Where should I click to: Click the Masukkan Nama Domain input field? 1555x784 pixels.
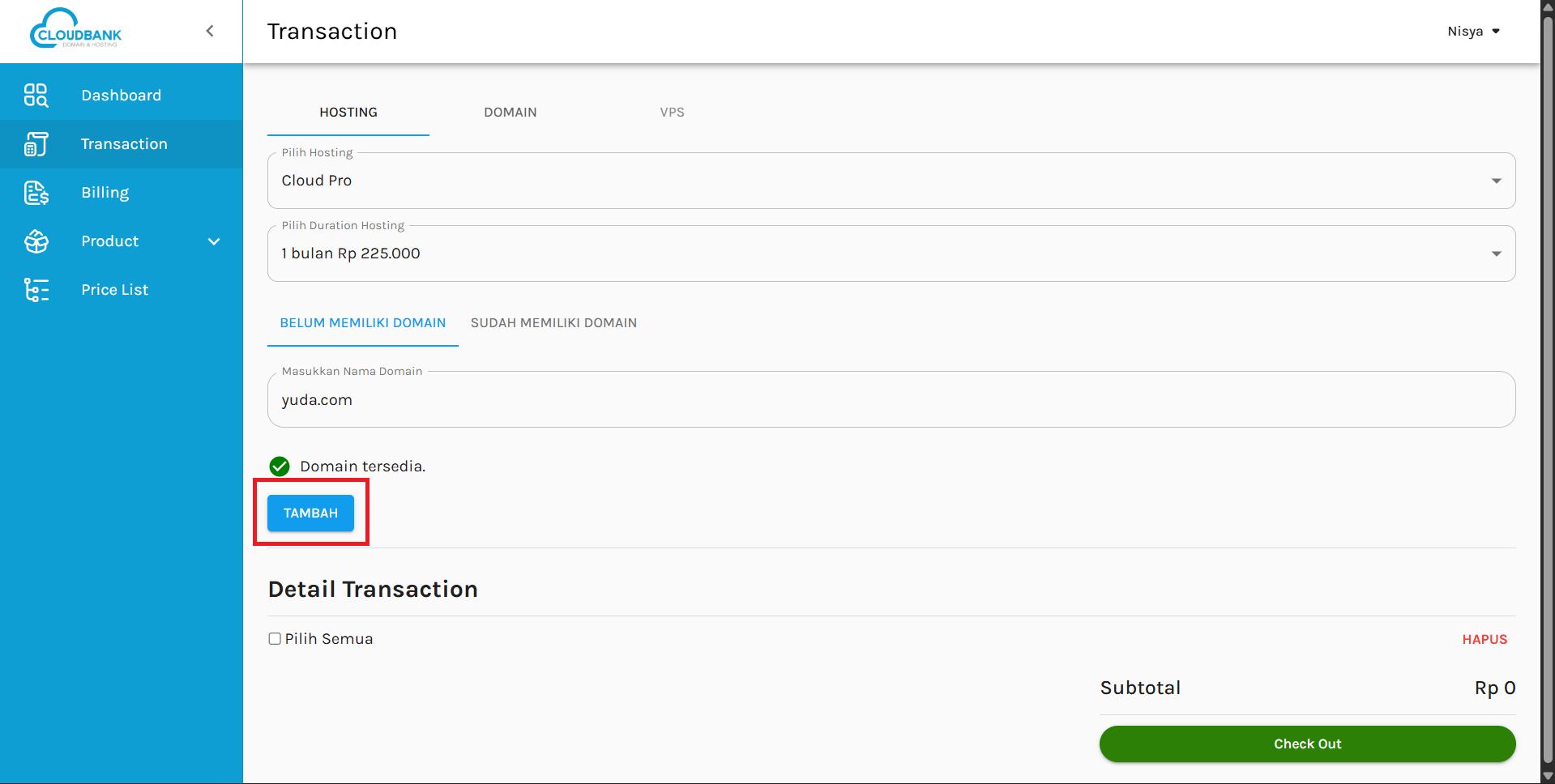891,400
